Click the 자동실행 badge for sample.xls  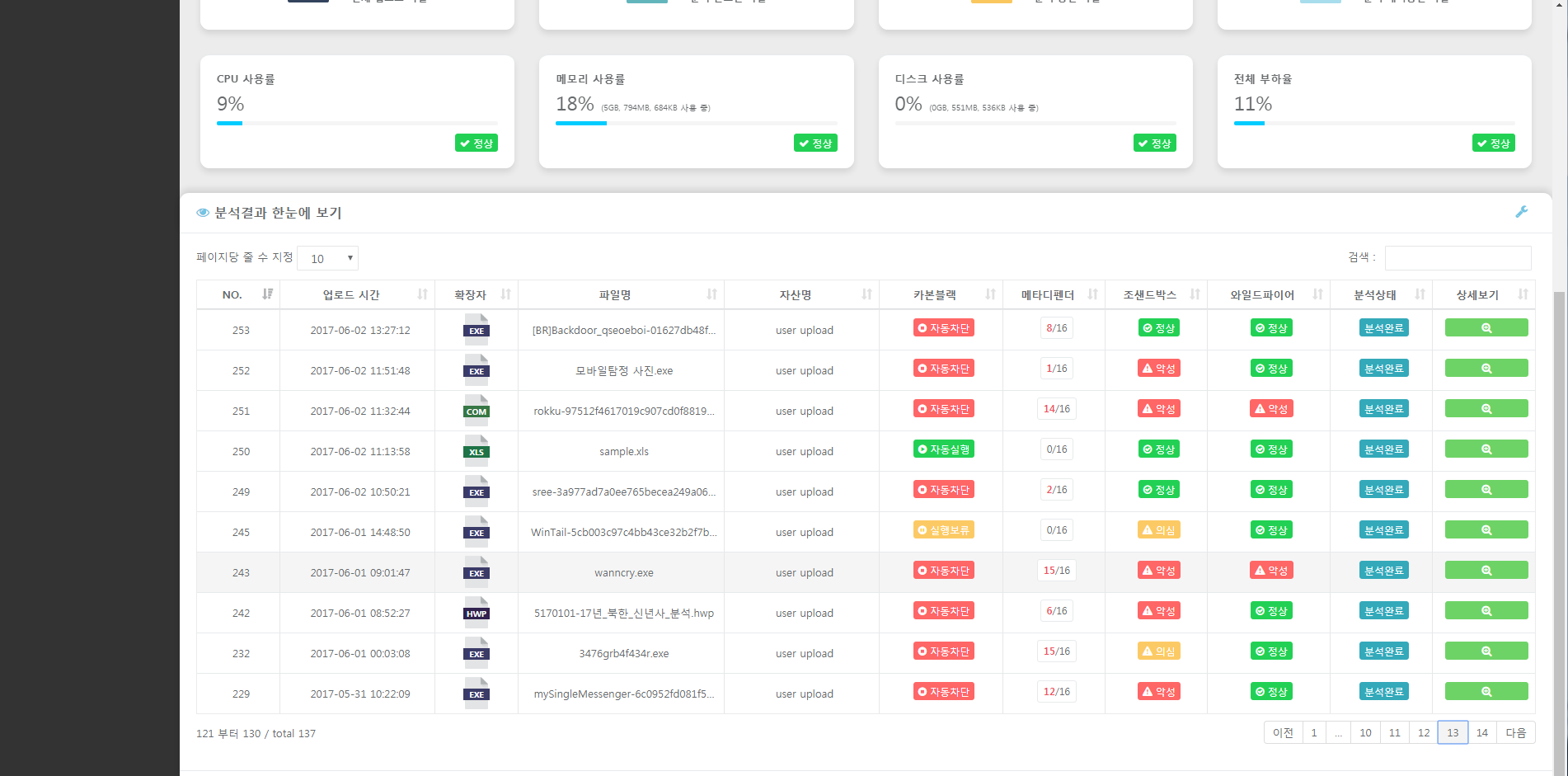pos(943,449)
